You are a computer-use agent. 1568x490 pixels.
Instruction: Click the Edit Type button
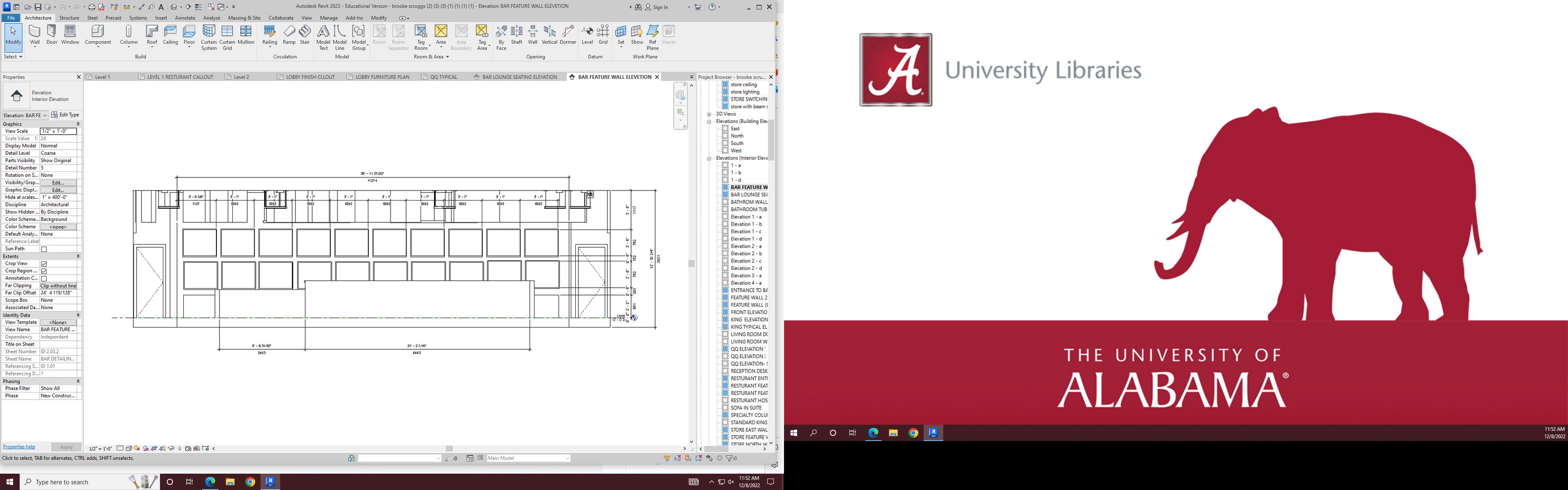click(65, 115)
